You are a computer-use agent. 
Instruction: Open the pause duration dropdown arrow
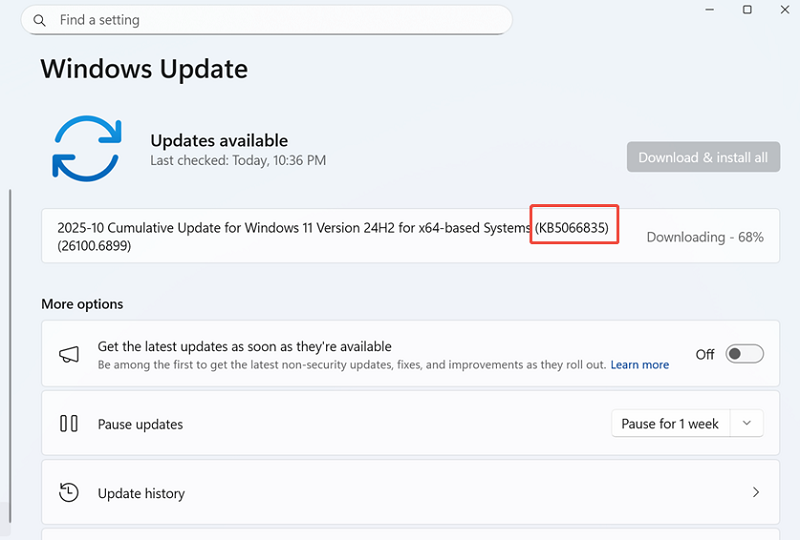747,424
